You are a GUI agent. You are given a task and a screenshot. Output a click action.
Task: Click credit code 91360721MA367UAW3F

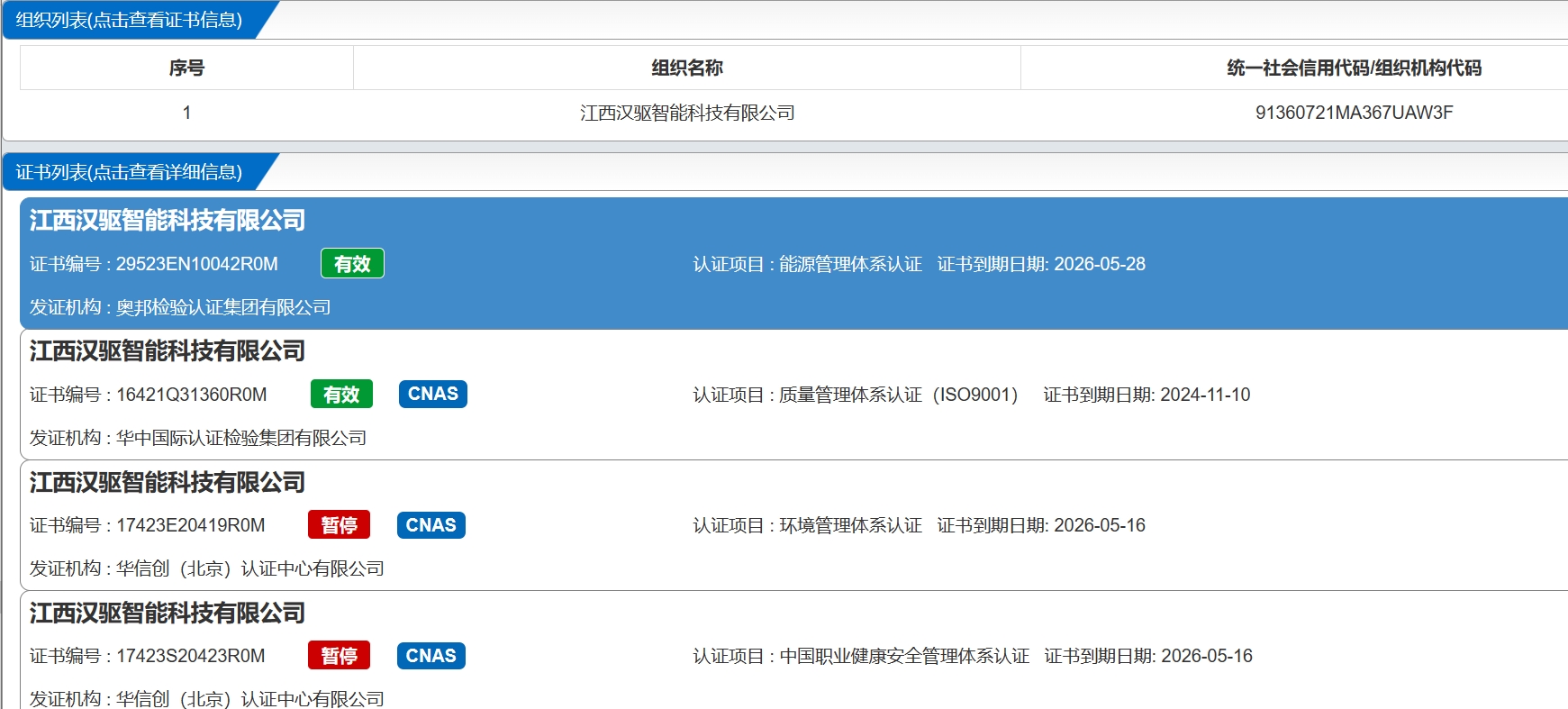click(1354, 113)
